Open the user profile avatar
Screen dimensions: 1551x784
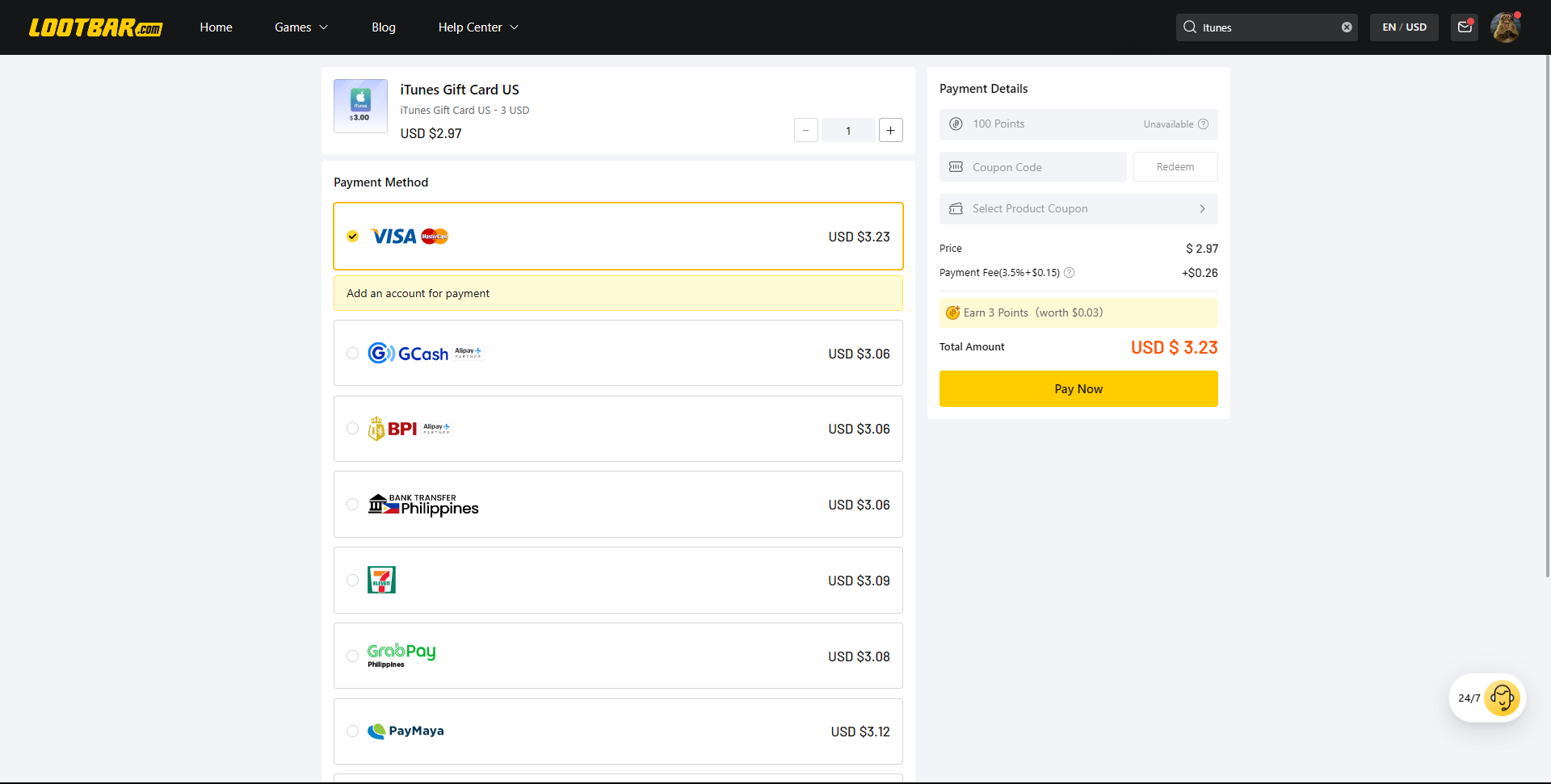pos(1506,27)
